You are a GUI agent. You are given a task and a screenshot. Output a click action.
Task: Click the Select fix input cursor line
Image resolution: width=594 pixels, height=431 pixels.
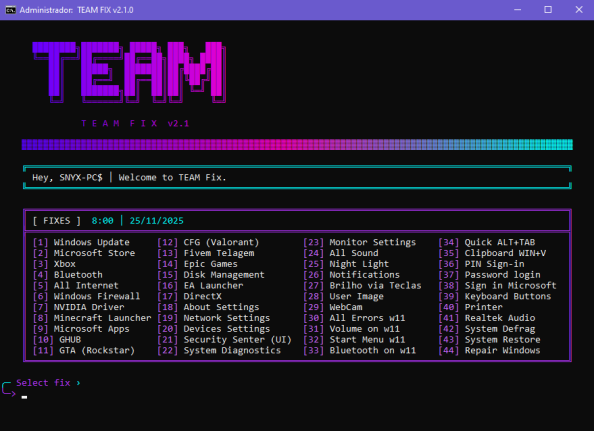tap(24, 397)
